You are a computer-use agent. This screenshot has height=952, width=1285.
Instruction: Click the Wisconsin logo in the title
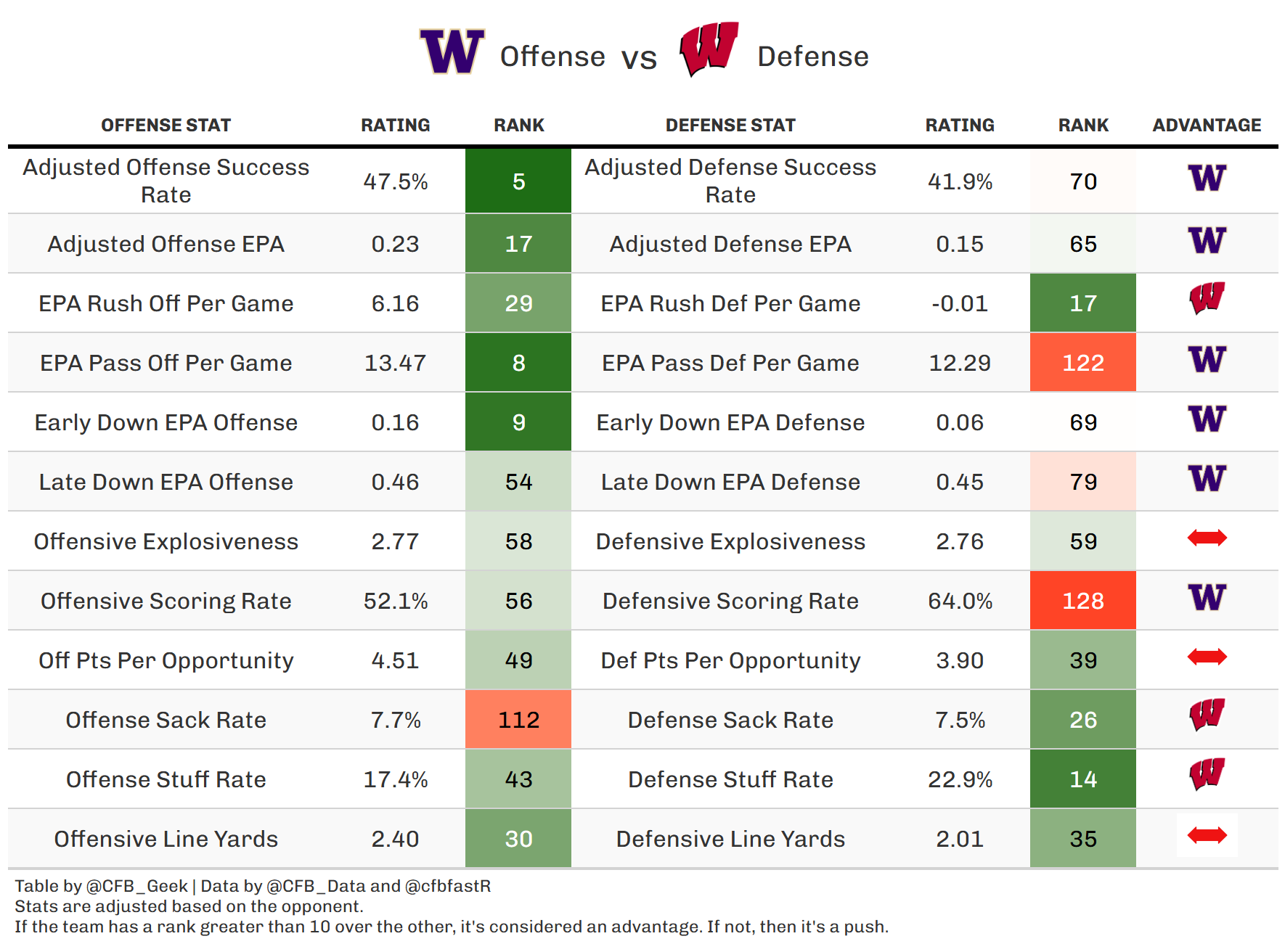click(709, 49)
